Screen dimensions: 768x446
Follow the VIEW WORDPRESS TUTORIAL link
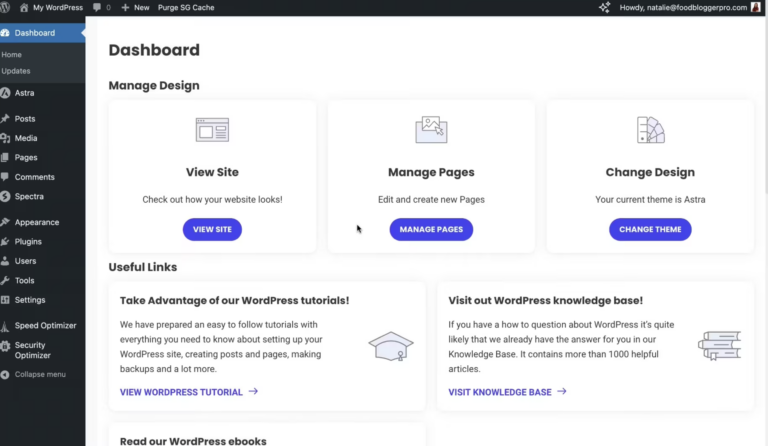click(x=181, y=392)
